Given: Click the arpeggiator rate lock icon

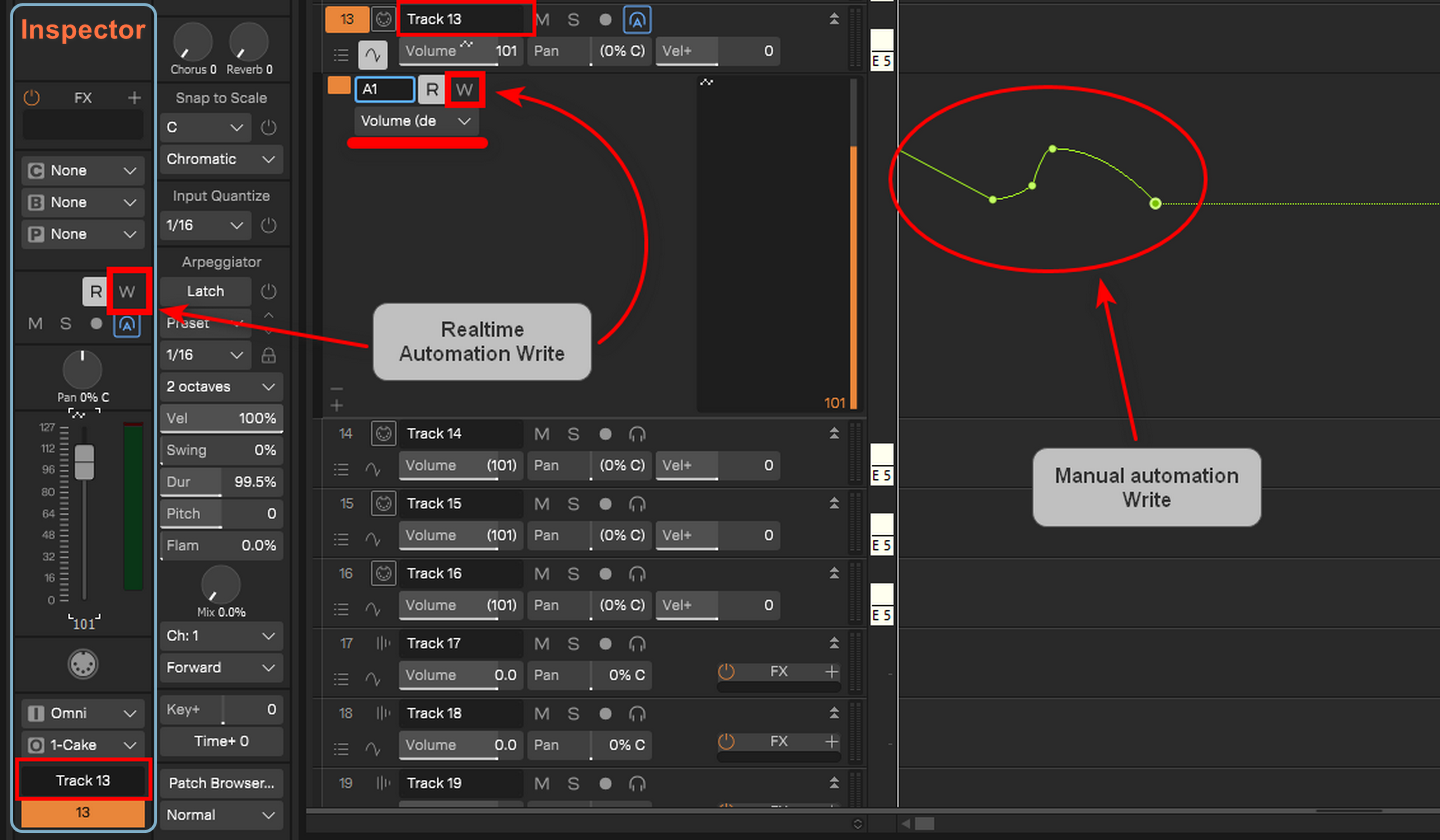Looking at the screenshot, I should [268, 355].
